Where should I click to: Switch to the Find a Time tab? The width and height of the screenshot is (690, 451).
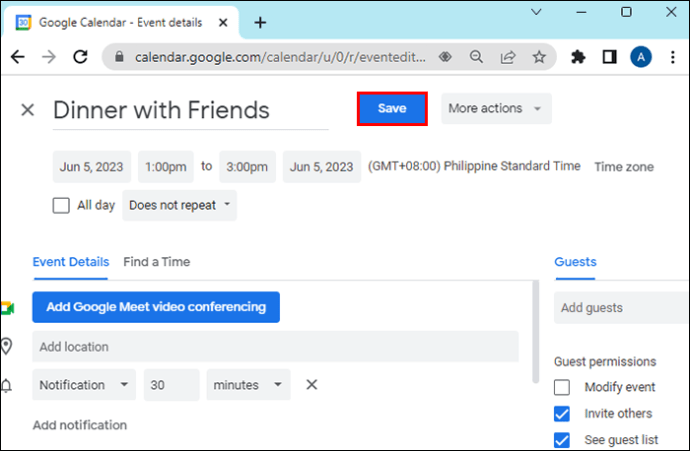(x=156, y=262)
